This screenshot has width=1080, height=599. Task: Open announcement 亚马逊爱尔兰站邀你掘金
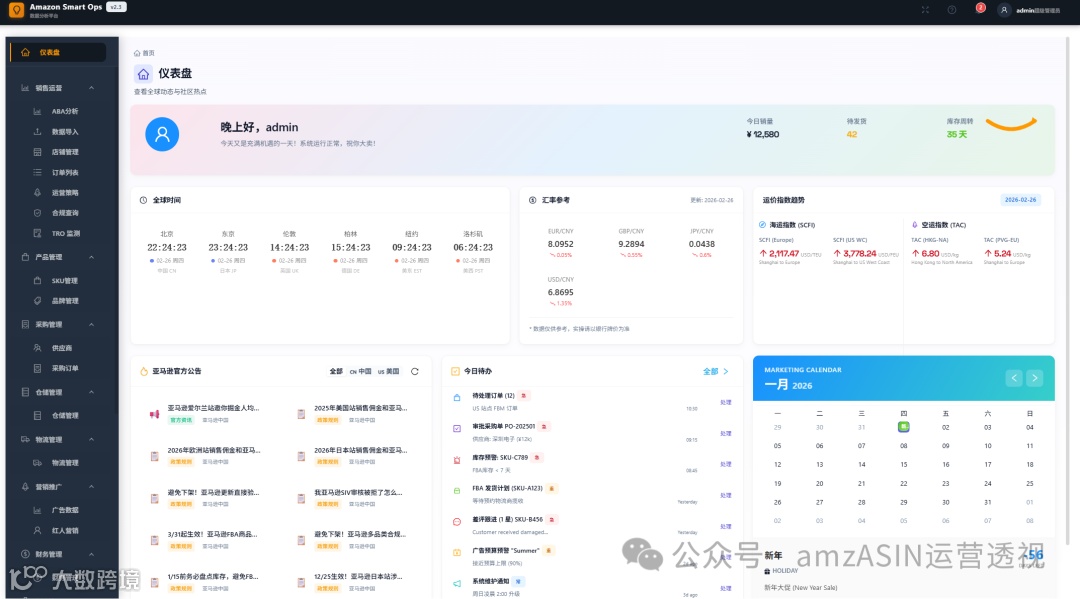coord(214,408)
